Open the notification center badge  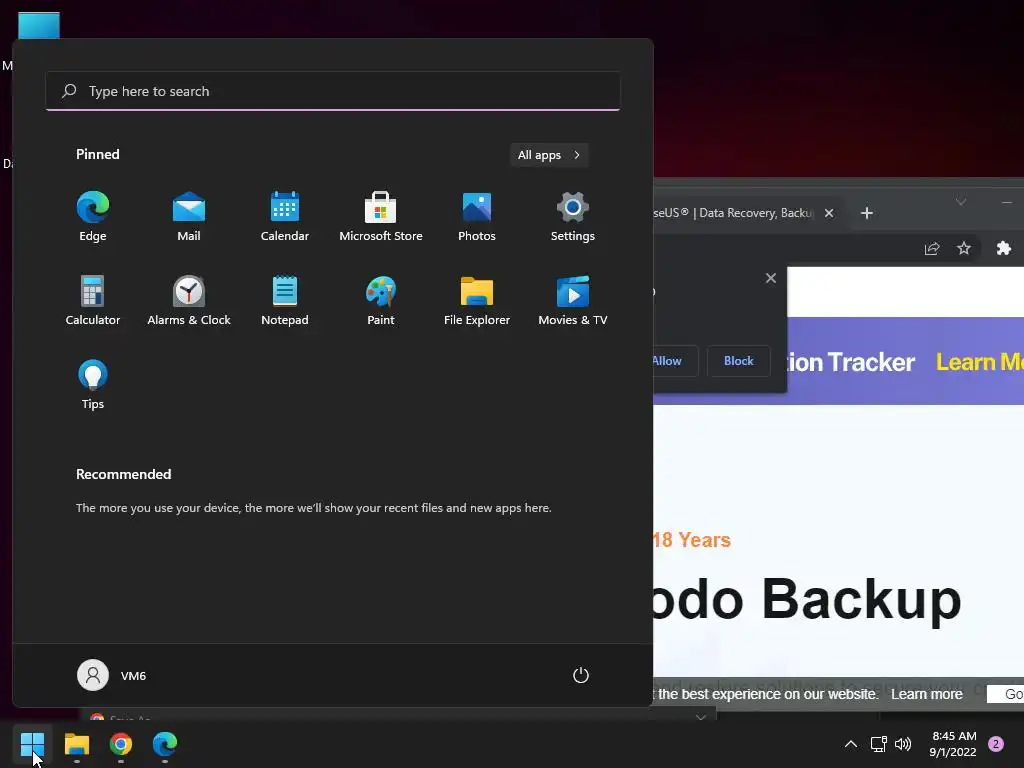coord(996,744)
